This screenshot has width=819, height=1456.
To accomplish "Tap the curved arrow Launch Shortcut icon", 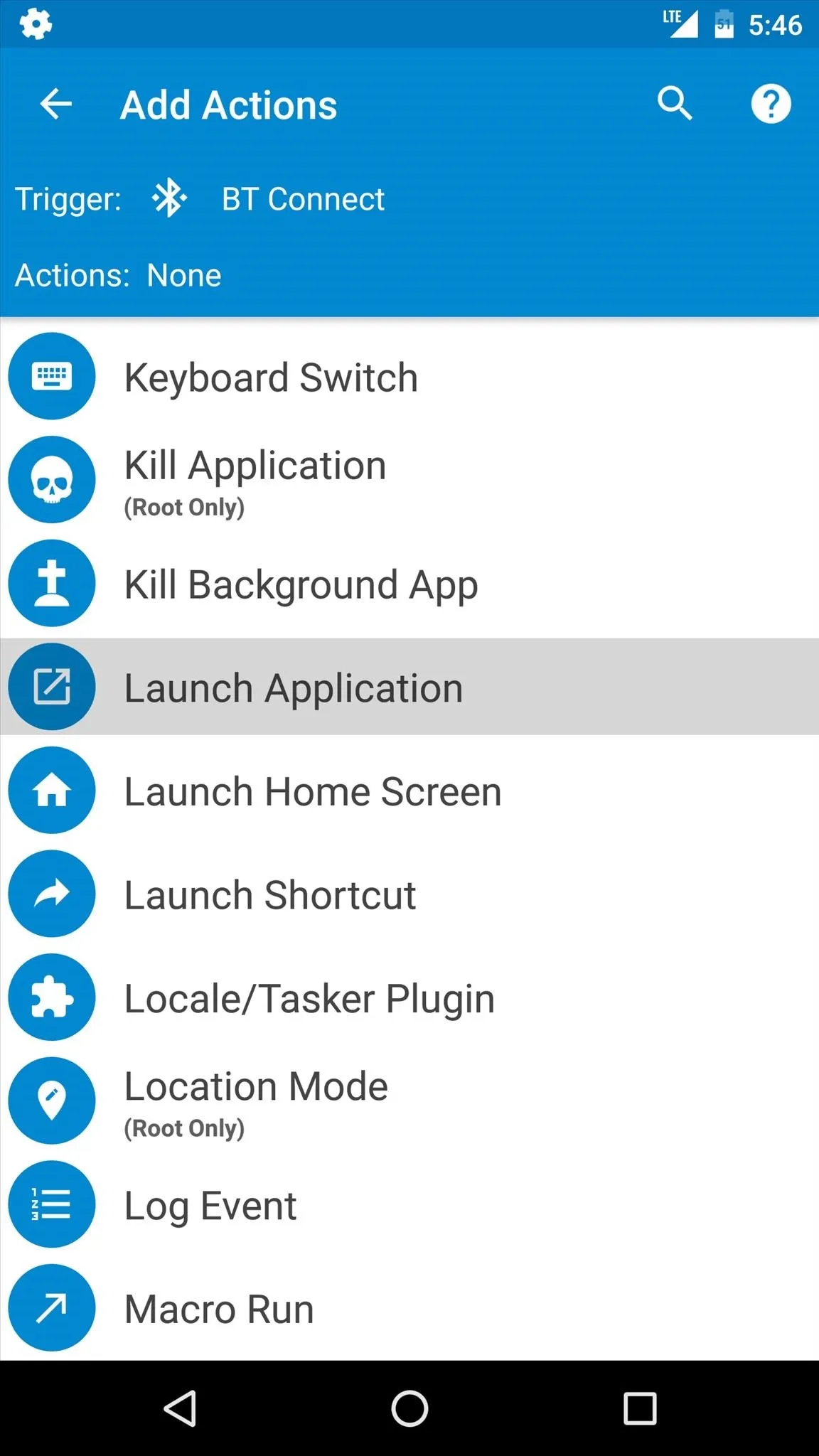I will [51, 894].
